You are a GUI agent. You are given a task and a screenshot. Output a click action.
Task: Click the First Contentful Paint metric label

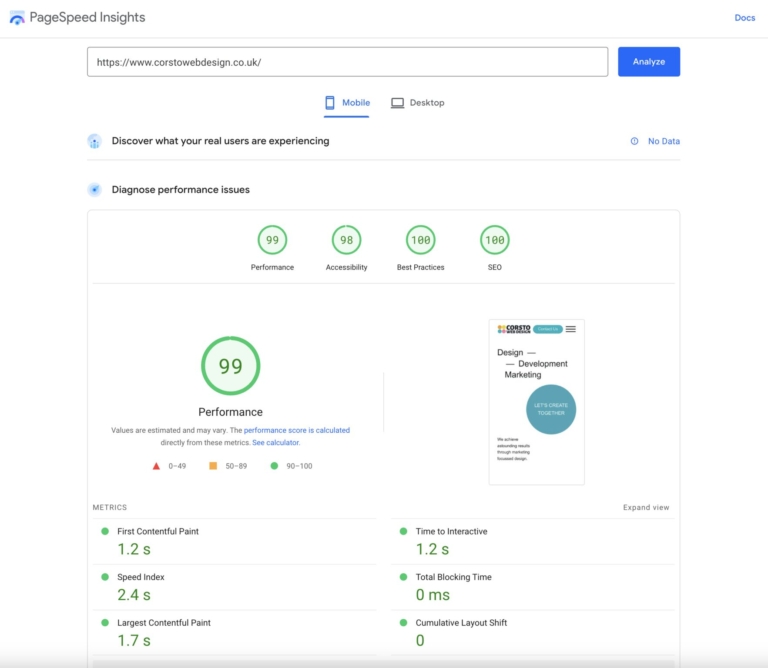pos(158,531)
